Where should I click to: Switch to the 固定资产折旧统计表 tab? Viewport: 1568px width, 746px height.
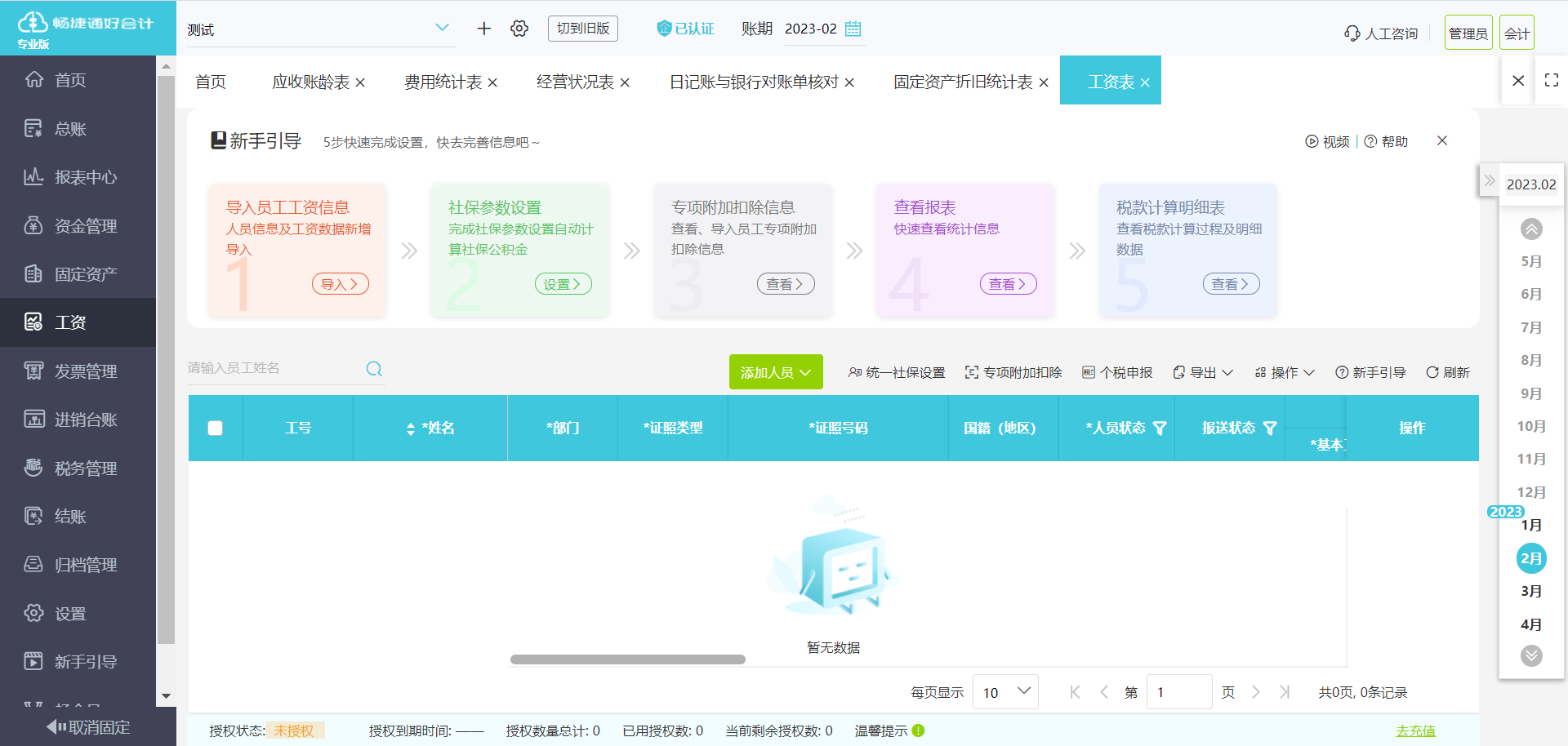point(961,82)
